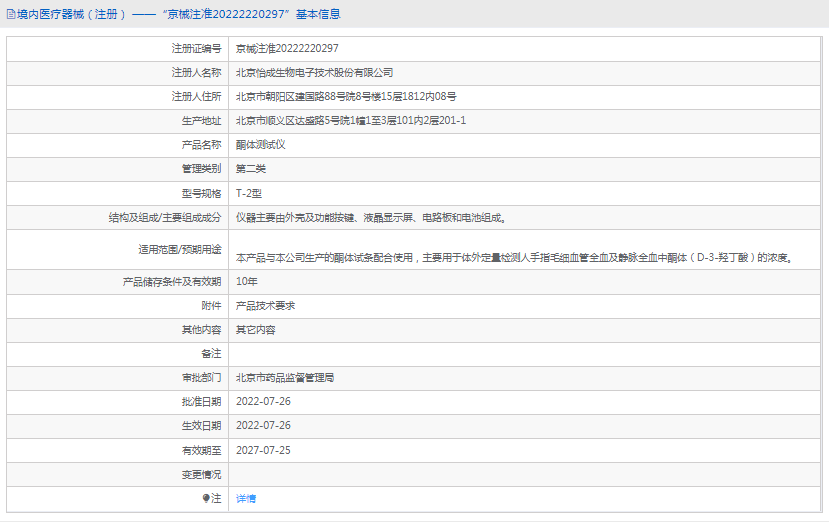Select the label 备注
This screenshot has height=522, width=829.
coord(211,354)
